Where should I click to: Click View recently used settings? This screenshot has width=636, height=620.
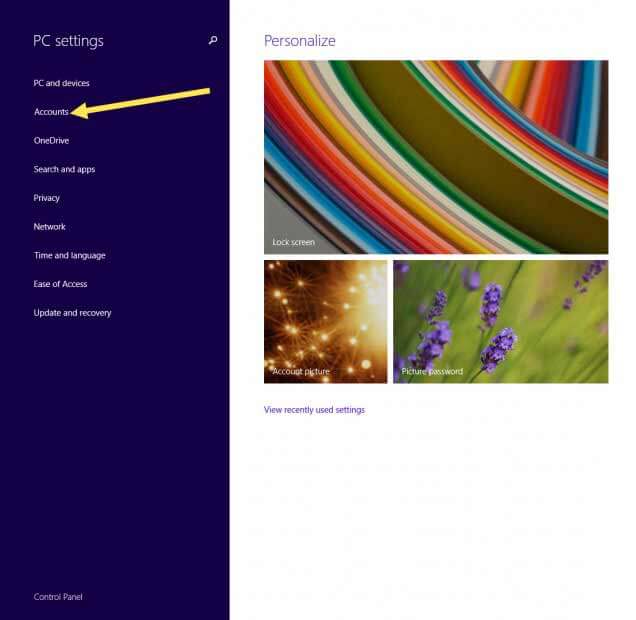click(314, 410)
